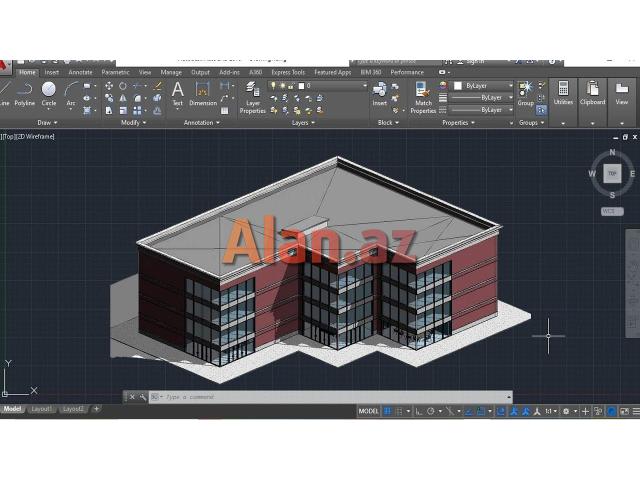Select the Stretch tool in Modify
640x480 pixels.
point(109,110)
